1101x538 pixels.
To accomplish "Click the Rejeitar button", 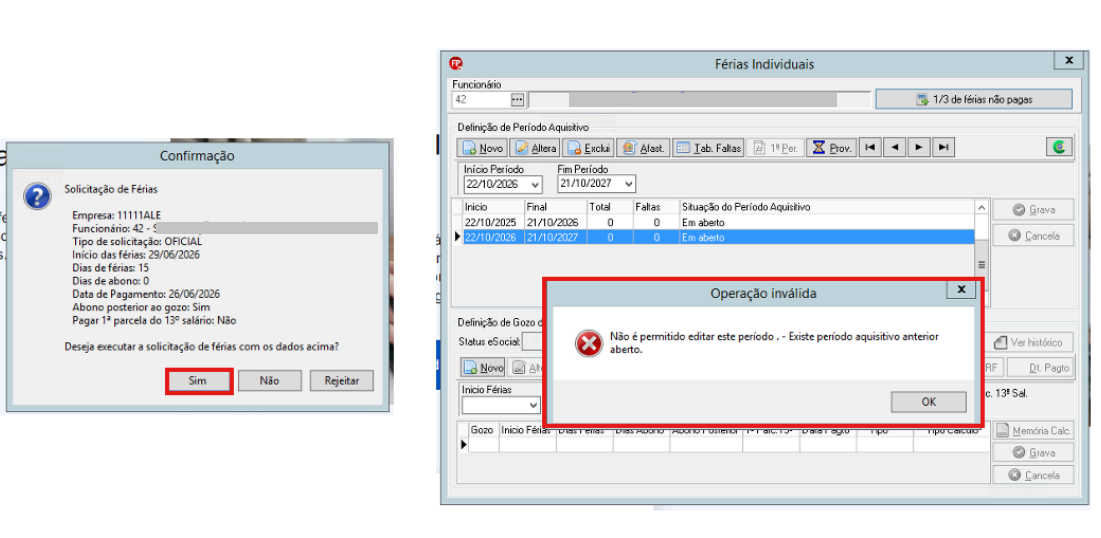I will click(x=342, y=381).
